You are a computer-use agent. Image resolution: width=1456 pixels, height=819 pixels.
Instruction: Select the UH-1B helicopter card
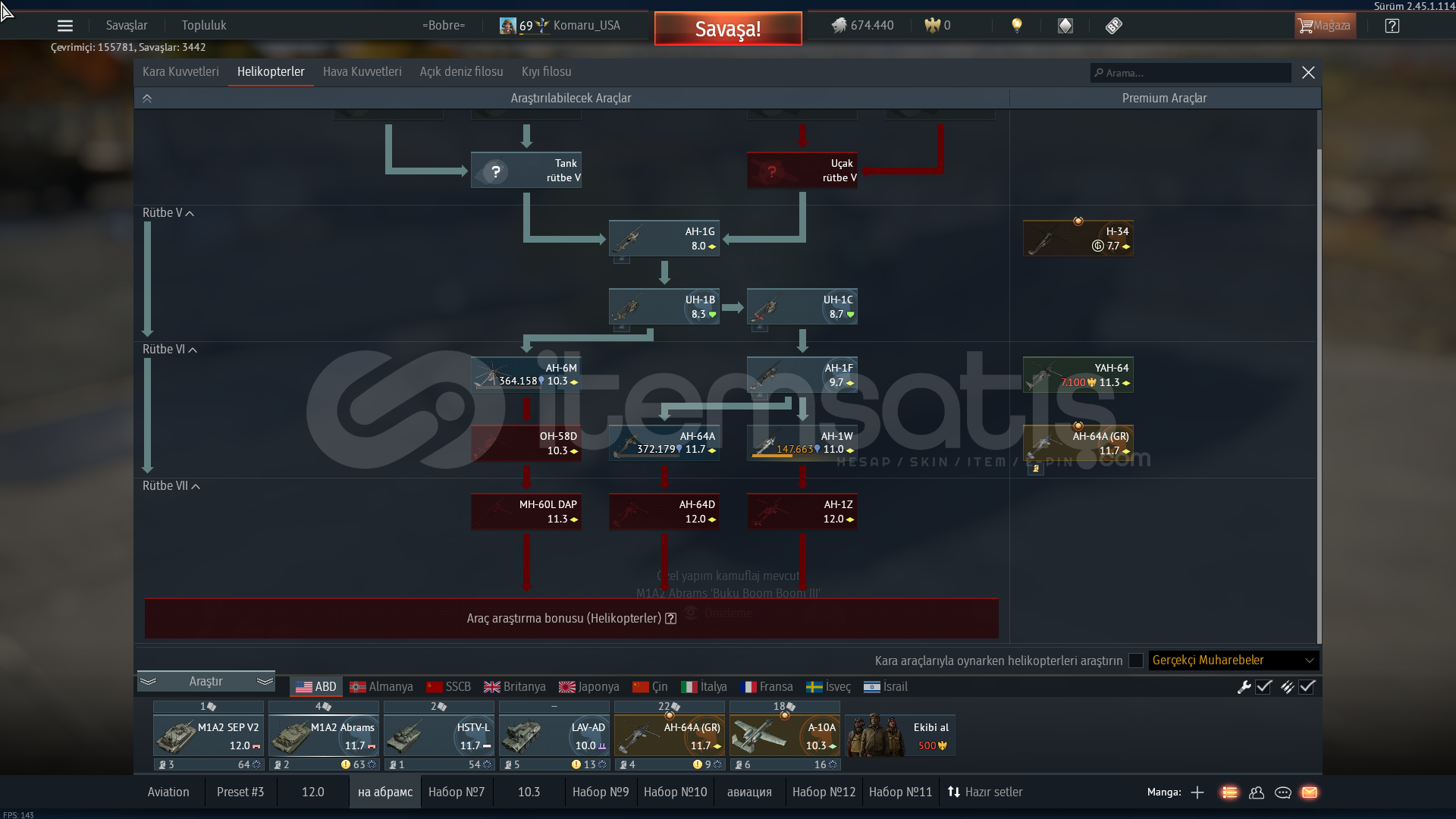point(664,306)
